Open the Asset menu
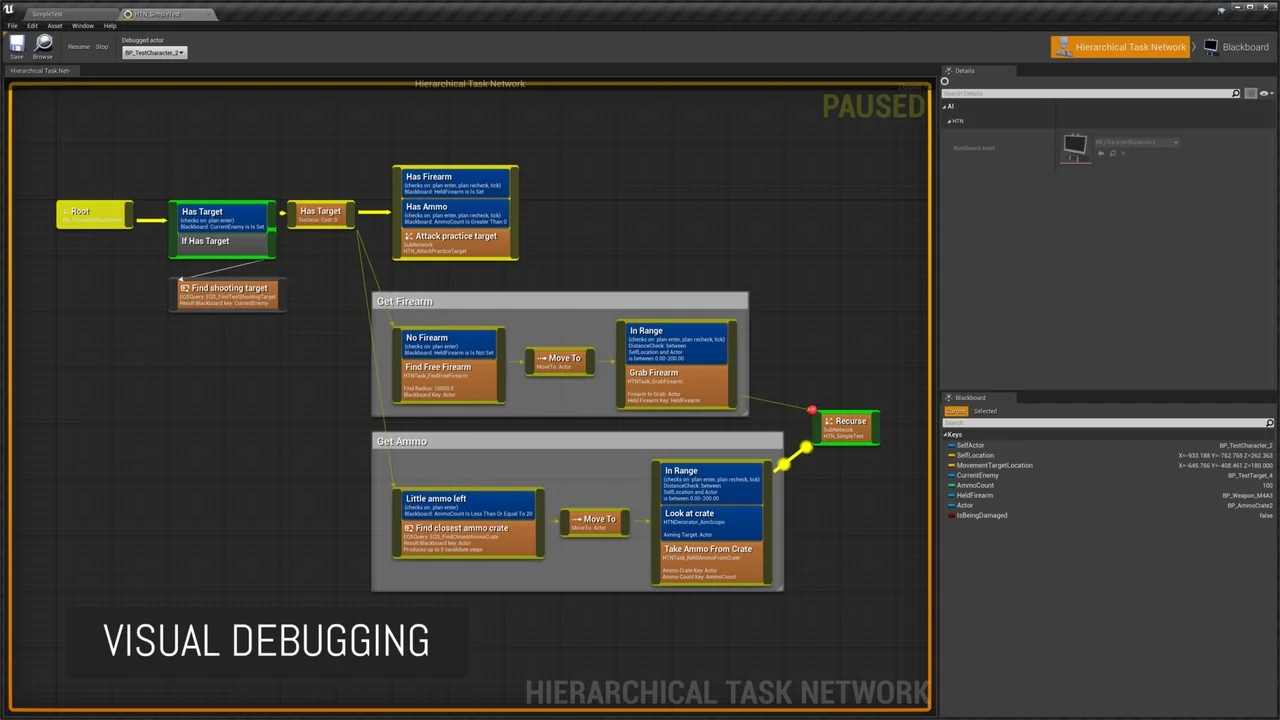Viewport: 1280px width, 720px height. click(x=55, y=26)
